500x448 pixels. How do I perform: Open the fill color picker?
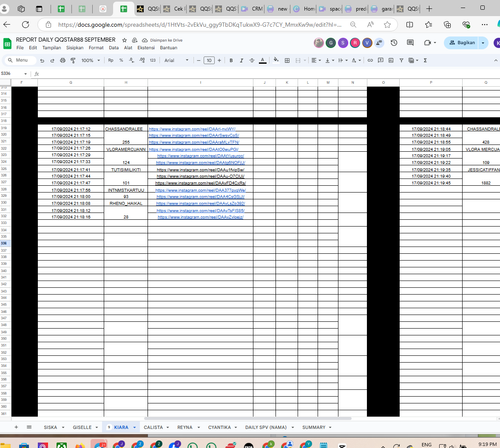276,60
